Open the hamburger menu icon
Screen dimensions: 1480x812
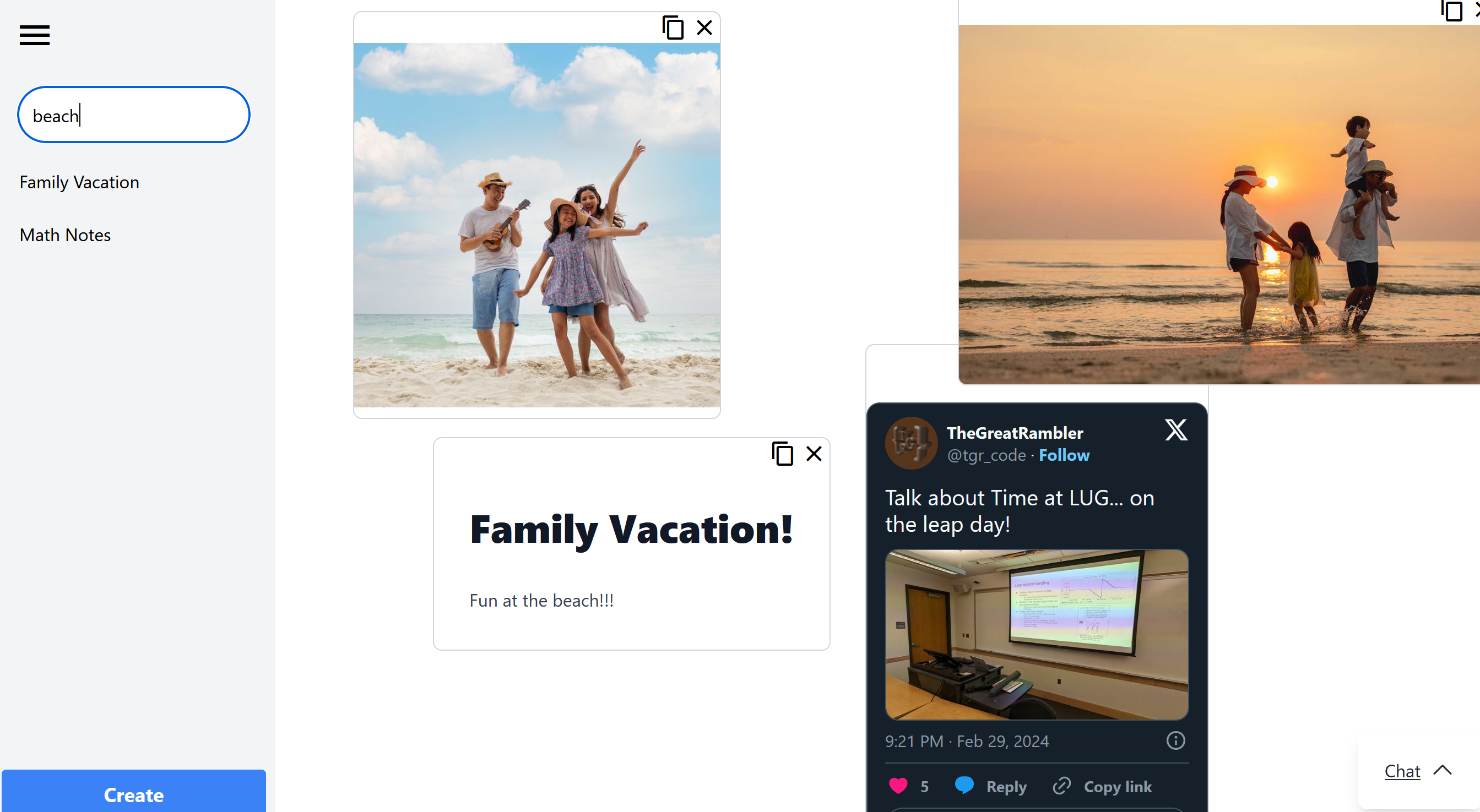tap(35, 35)
